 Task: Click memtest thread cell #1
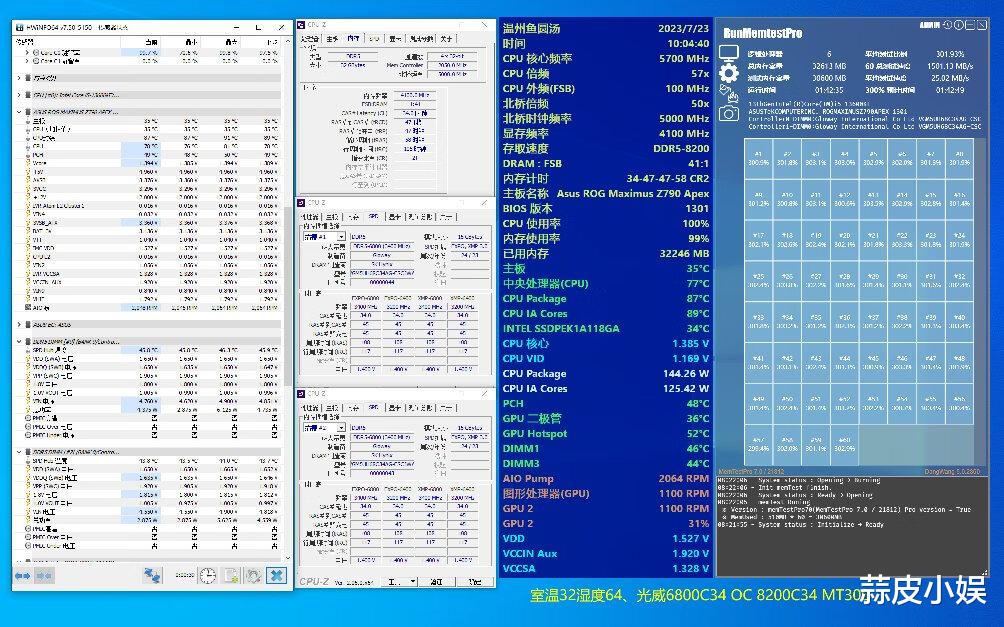[x=758, y=158]
